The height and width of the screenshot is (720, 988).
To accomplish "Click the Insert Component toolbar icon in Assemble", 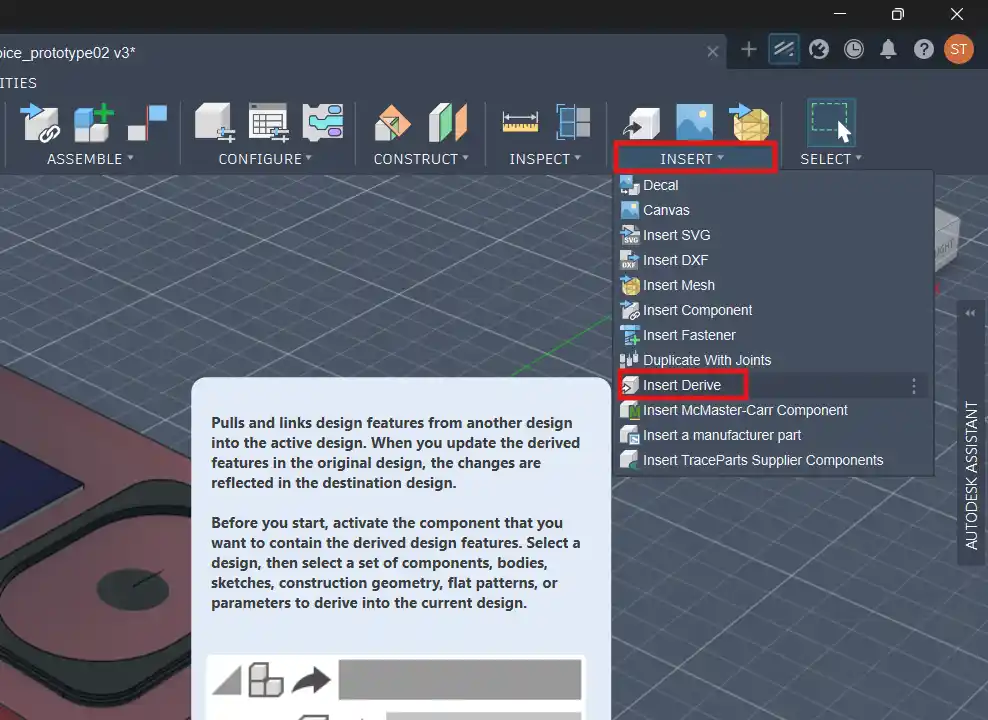I will (x=41, y=123).
